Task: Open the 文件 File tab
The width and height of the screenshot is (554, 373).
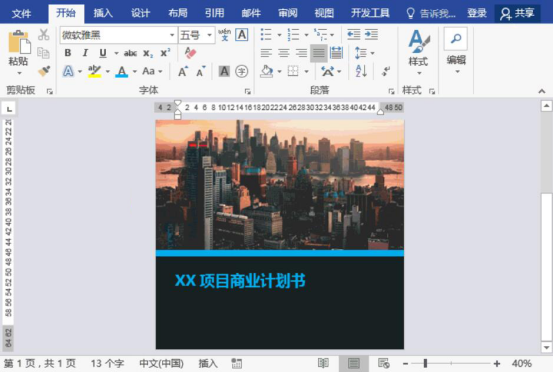Action: [x=21, y=13]
